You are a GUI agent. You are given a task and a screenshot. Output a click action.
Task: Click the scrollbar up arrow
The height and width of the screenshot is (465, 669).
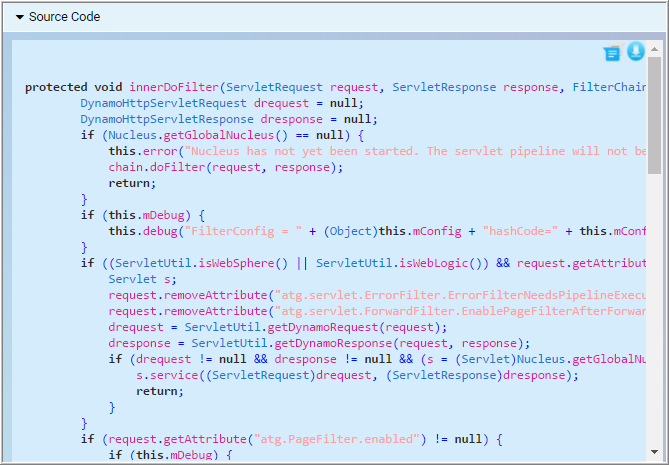click(x=654, y=49)
